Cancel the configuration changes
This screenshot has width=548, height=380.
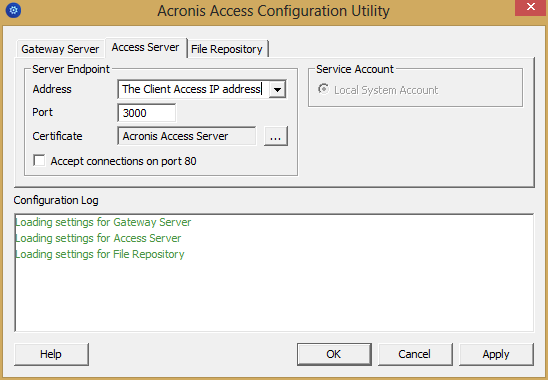[x=415, y=354]
